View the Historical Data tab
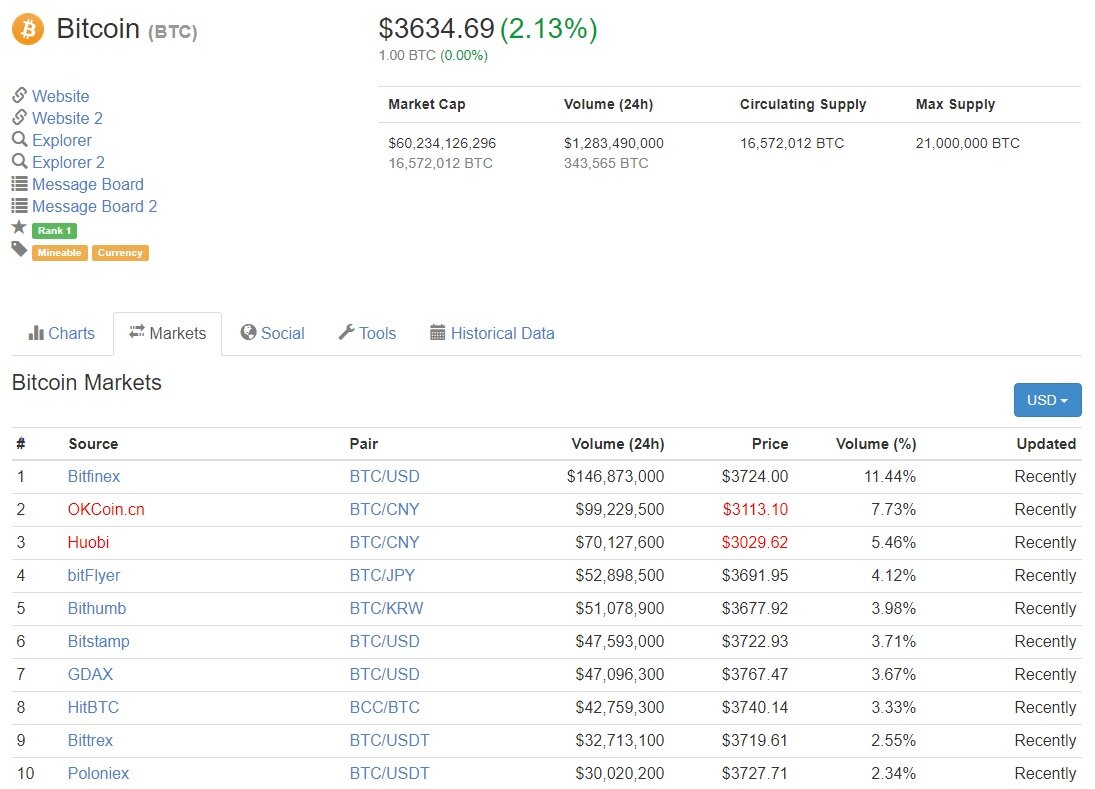 pos(492,334)
